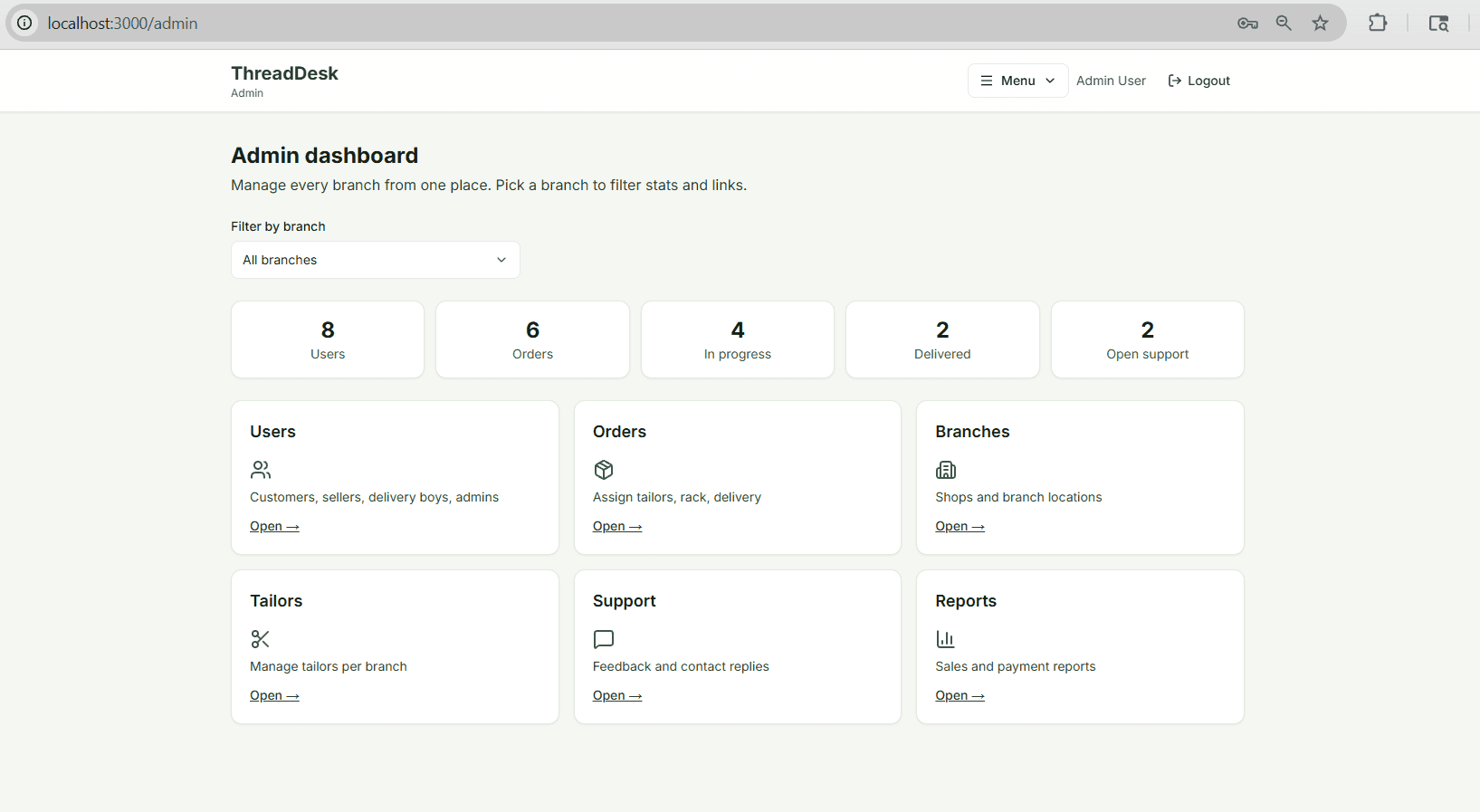This screenshot has height=812, width=1480.
Task: Click the 6 Orders stat card
Action: (532, 339)
